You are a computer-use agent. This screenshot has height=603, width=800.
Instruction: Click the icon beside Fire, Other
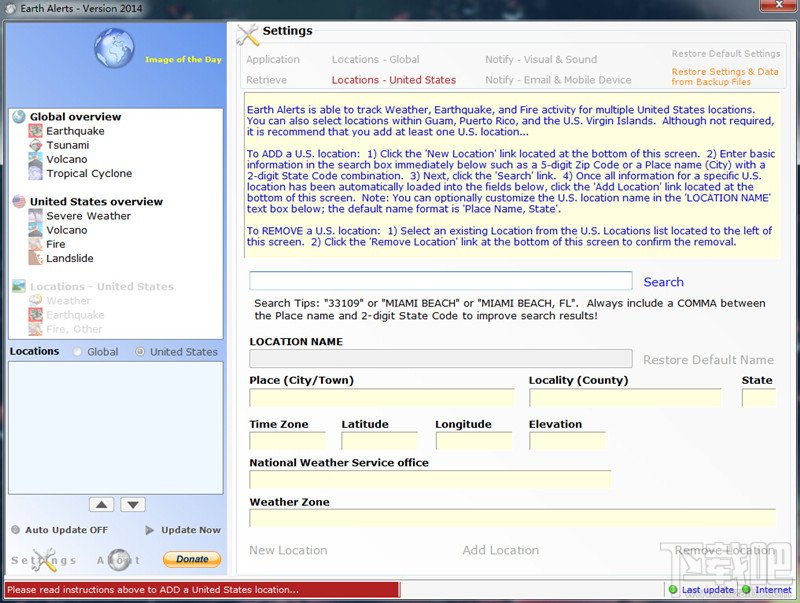[35, 329]
